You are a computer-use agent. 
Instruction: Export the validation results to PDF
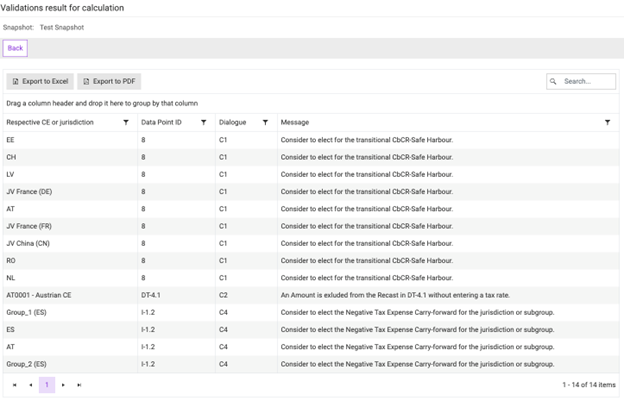[x=111, y=81]
